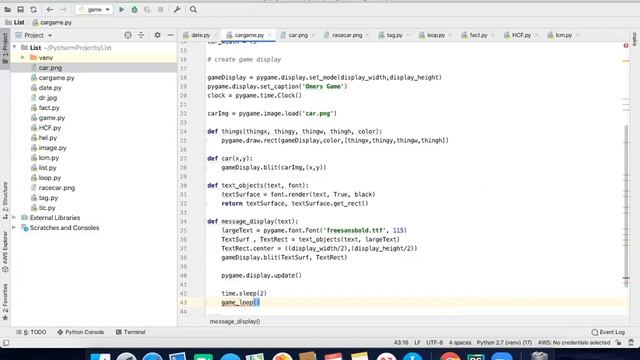
Task: Click the cargame.py breadcrumb in navigation bar
Action: tap(52, 22)
